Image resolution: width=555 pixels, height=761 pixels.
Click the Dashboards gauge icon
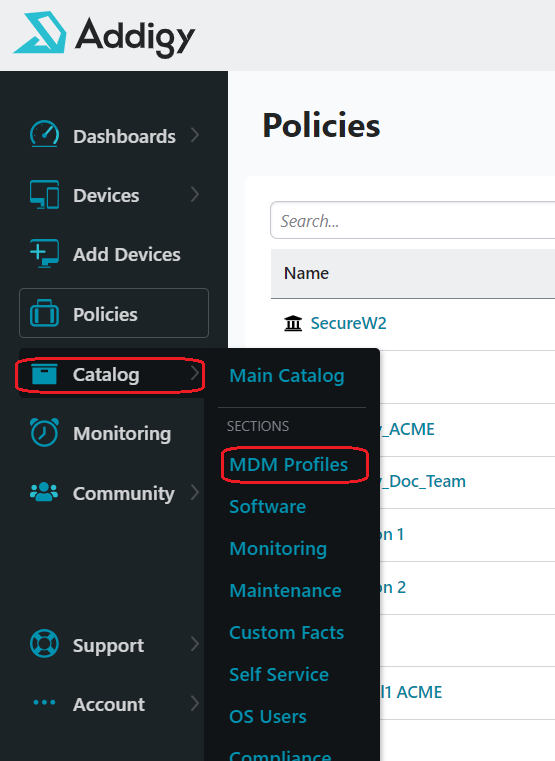(x=44, y=134)
